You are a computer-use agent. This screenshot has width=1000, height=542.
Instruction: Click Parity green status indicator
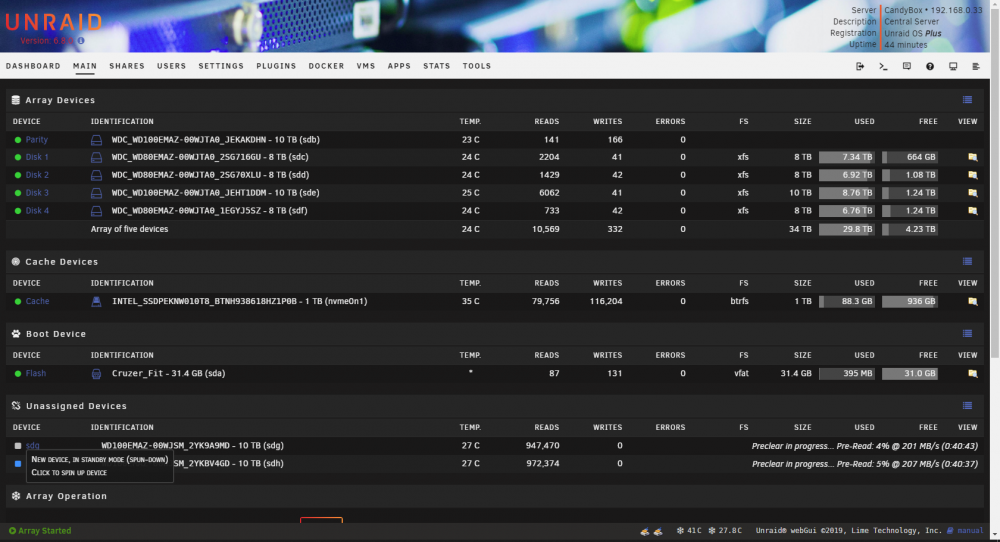pos(18,140)
